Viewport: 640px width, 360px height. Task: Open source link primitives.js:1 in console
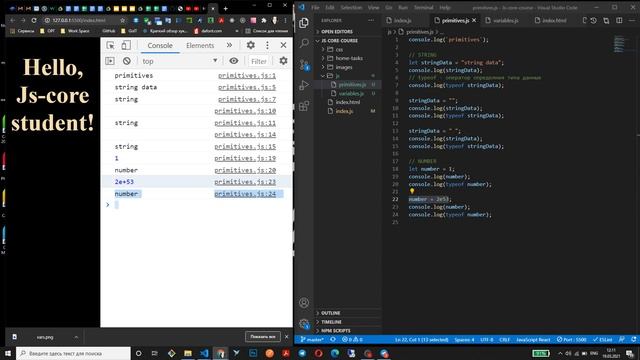click(x=247, y=76)
